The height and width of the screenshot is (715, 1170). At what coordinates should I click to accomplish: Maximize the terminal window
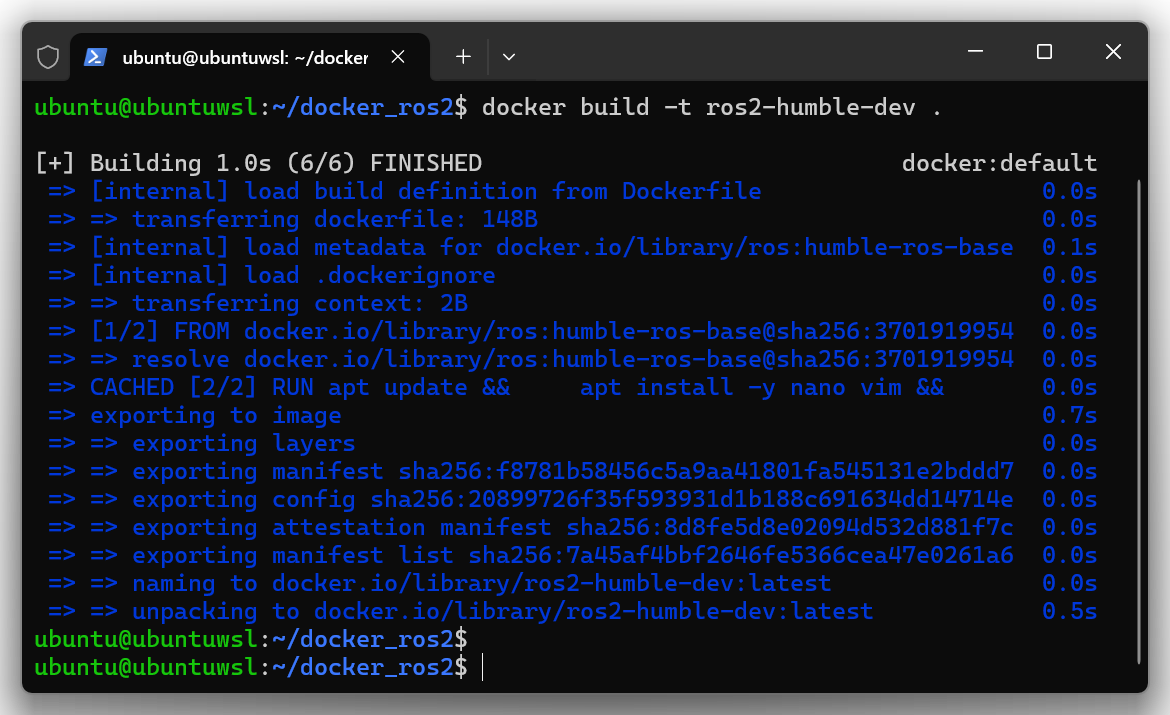coord(1044,52)
